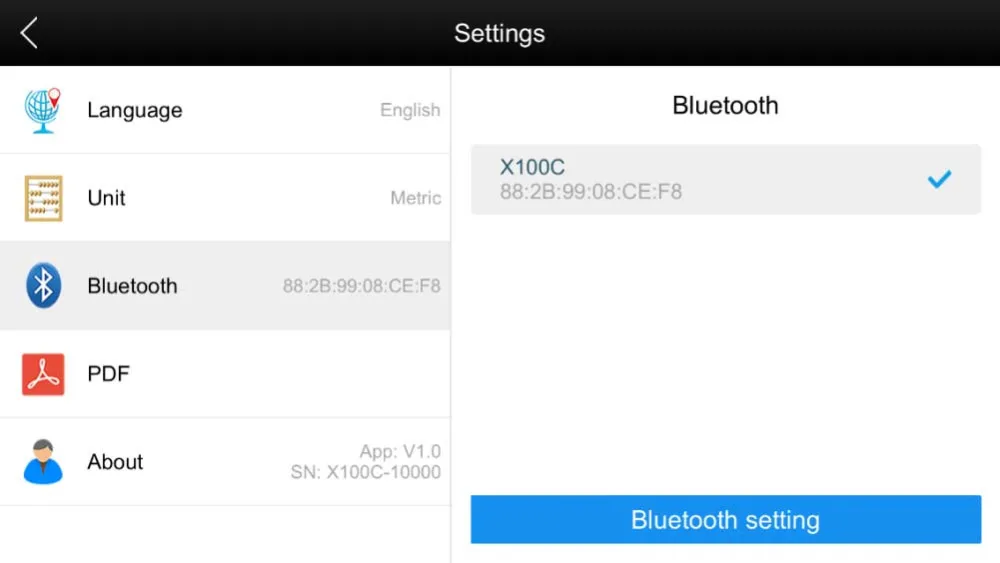
Task: Click the MAC address under X100C
Action: (x=590, y=191)
